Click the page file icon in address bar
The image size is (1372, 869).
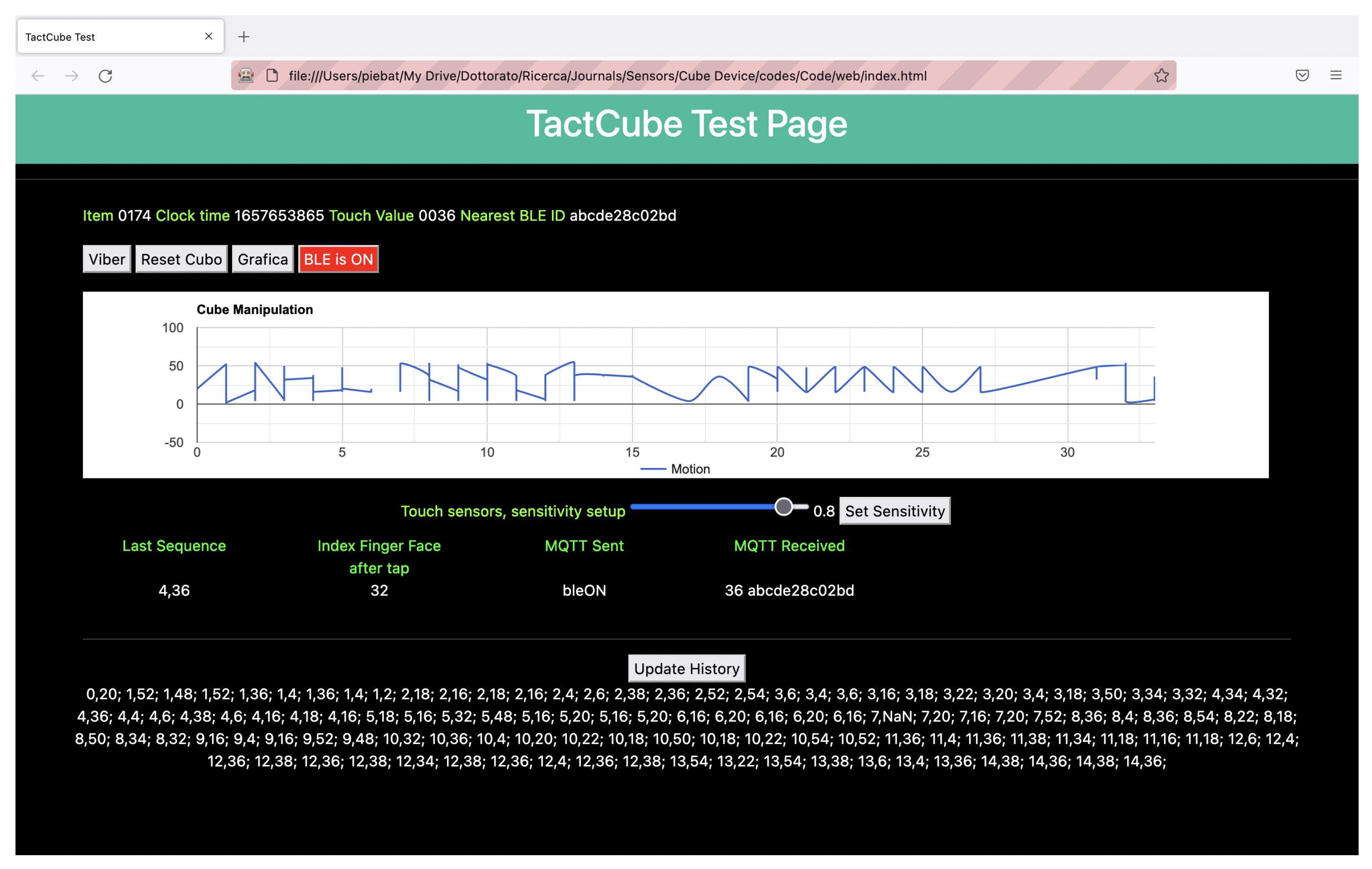pos(272,76)
